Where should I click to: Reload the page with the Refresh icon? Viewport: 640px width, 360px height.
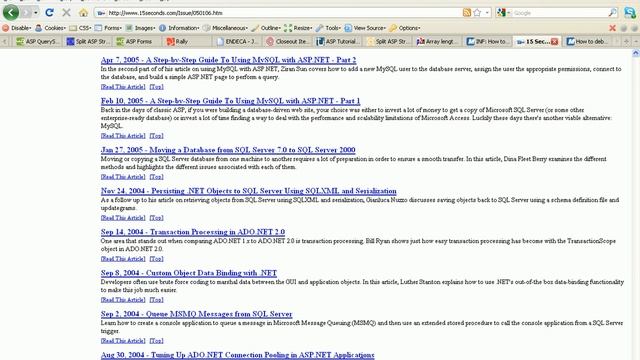[x=49, y=13]
